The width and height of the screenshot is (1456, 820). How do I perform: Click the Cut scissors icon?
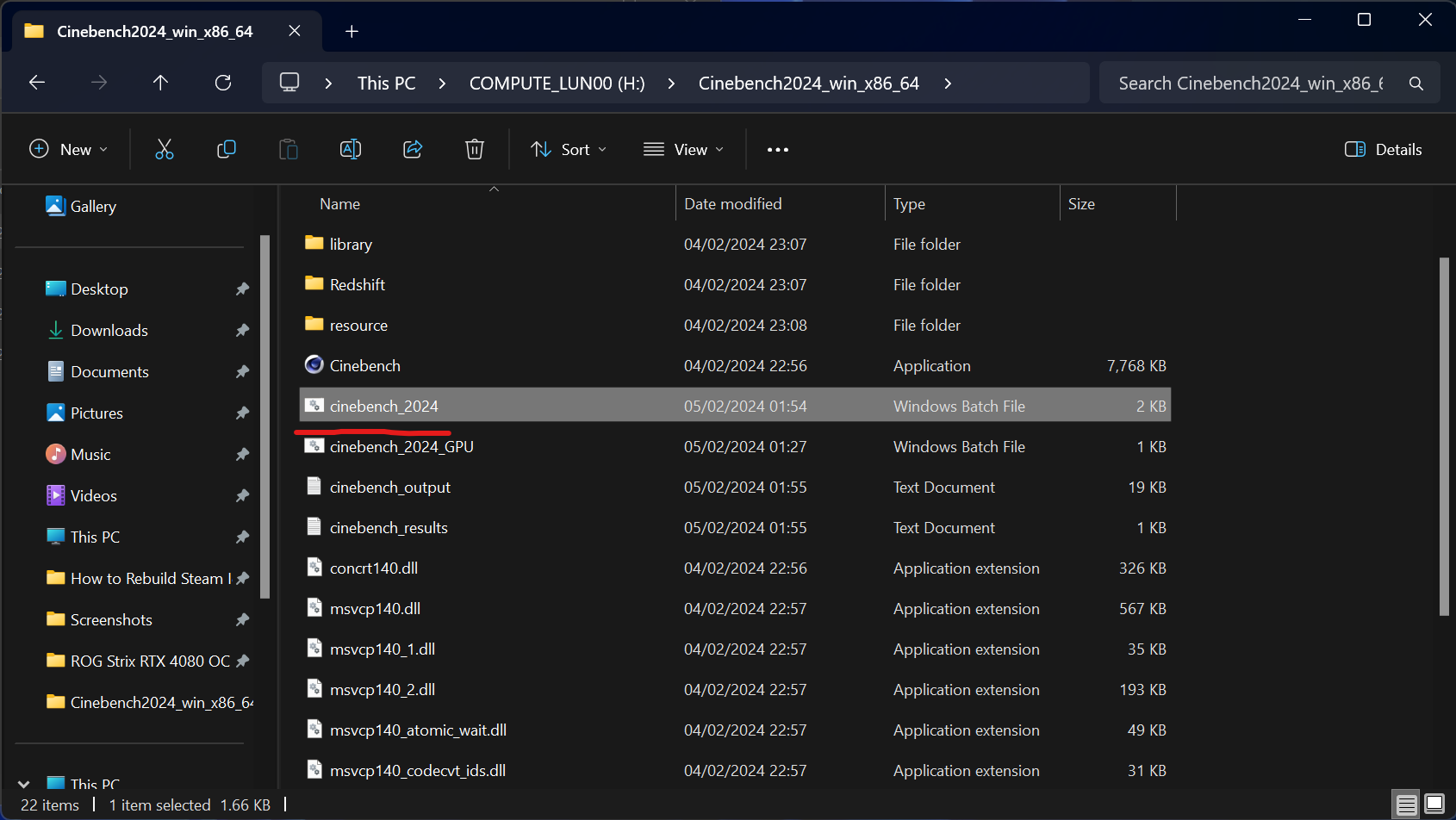(x=164, y=149)
